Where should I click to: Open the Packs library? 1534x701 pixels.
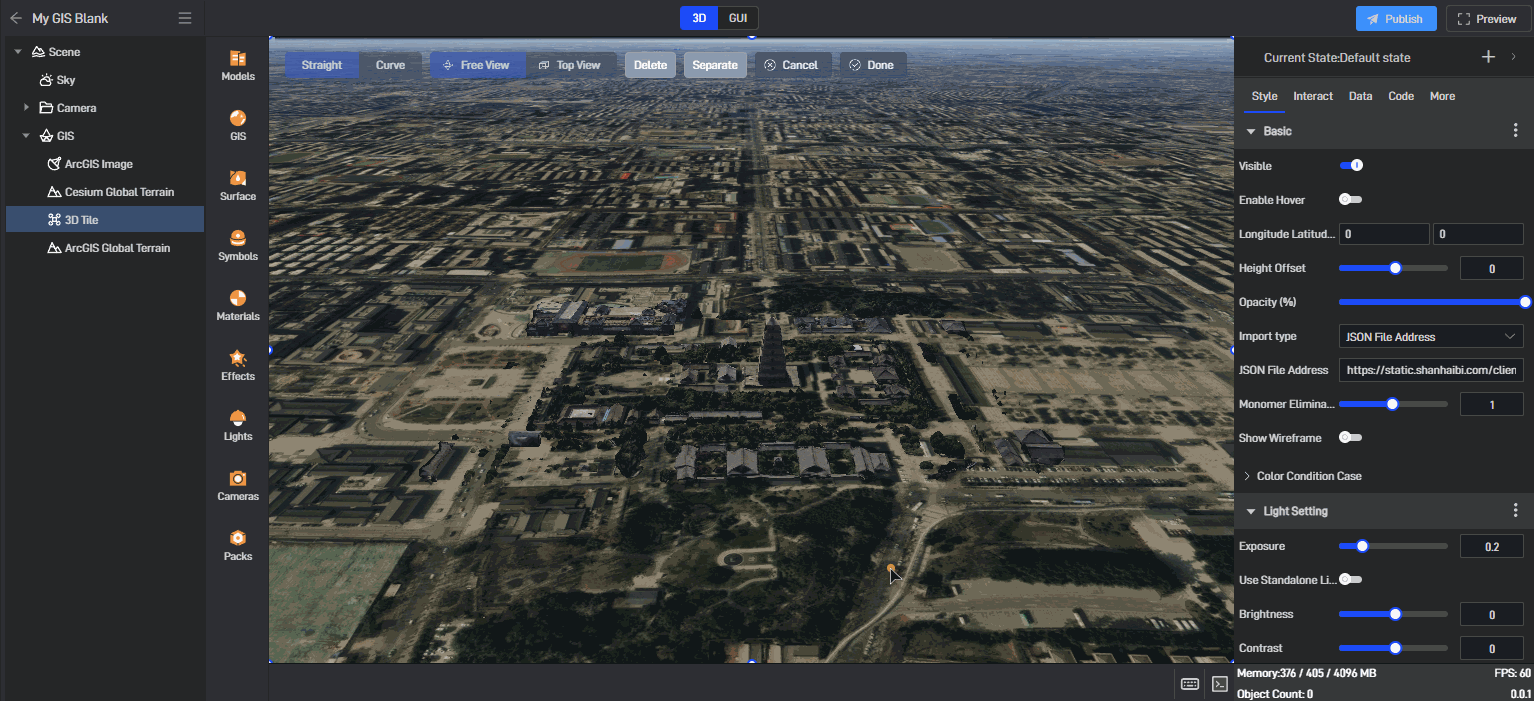coord(238,546)
